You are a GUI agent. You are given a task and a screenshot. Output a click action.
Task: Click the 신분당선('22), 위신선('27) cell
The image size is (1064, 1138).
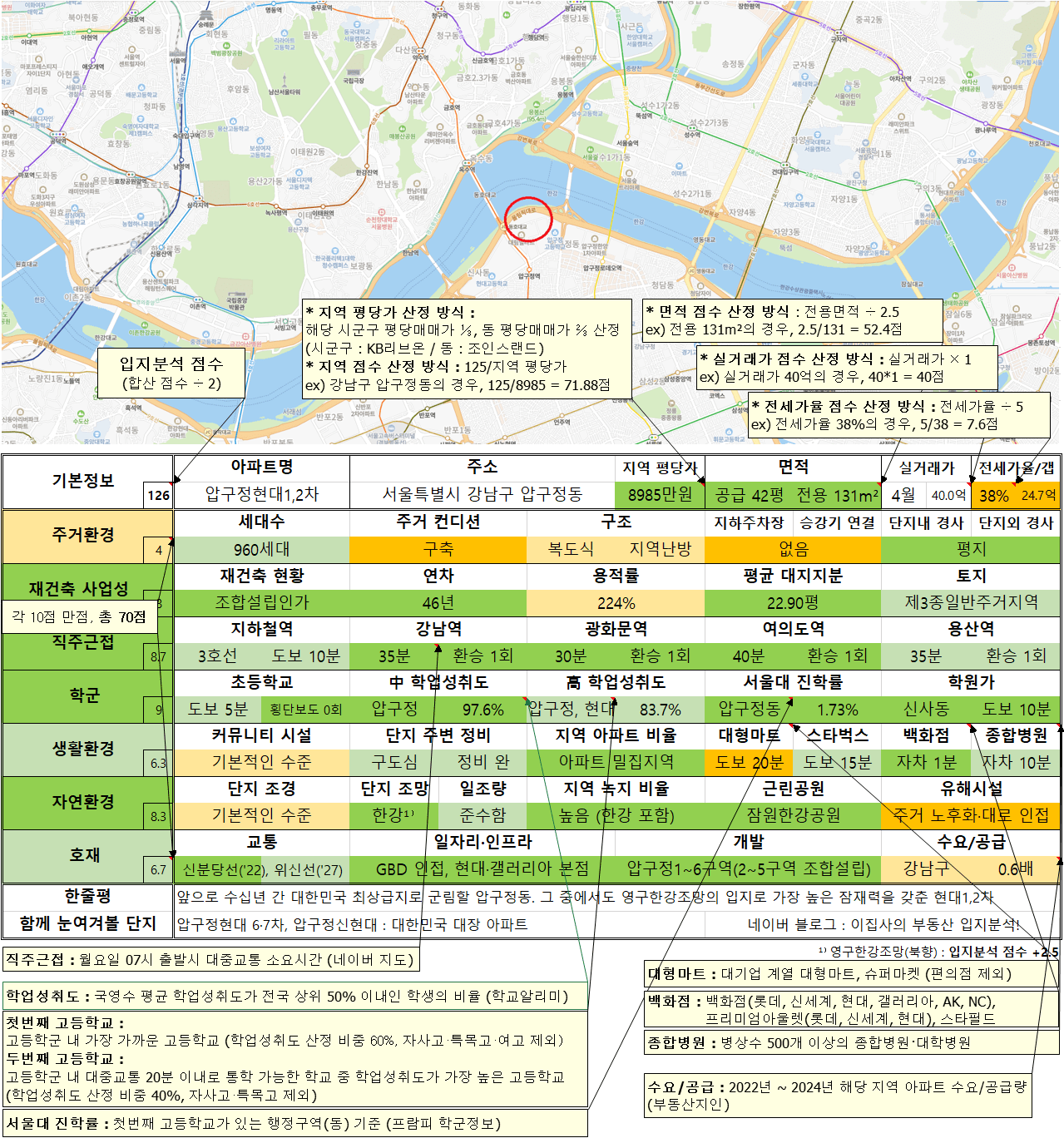coord(262,869)
